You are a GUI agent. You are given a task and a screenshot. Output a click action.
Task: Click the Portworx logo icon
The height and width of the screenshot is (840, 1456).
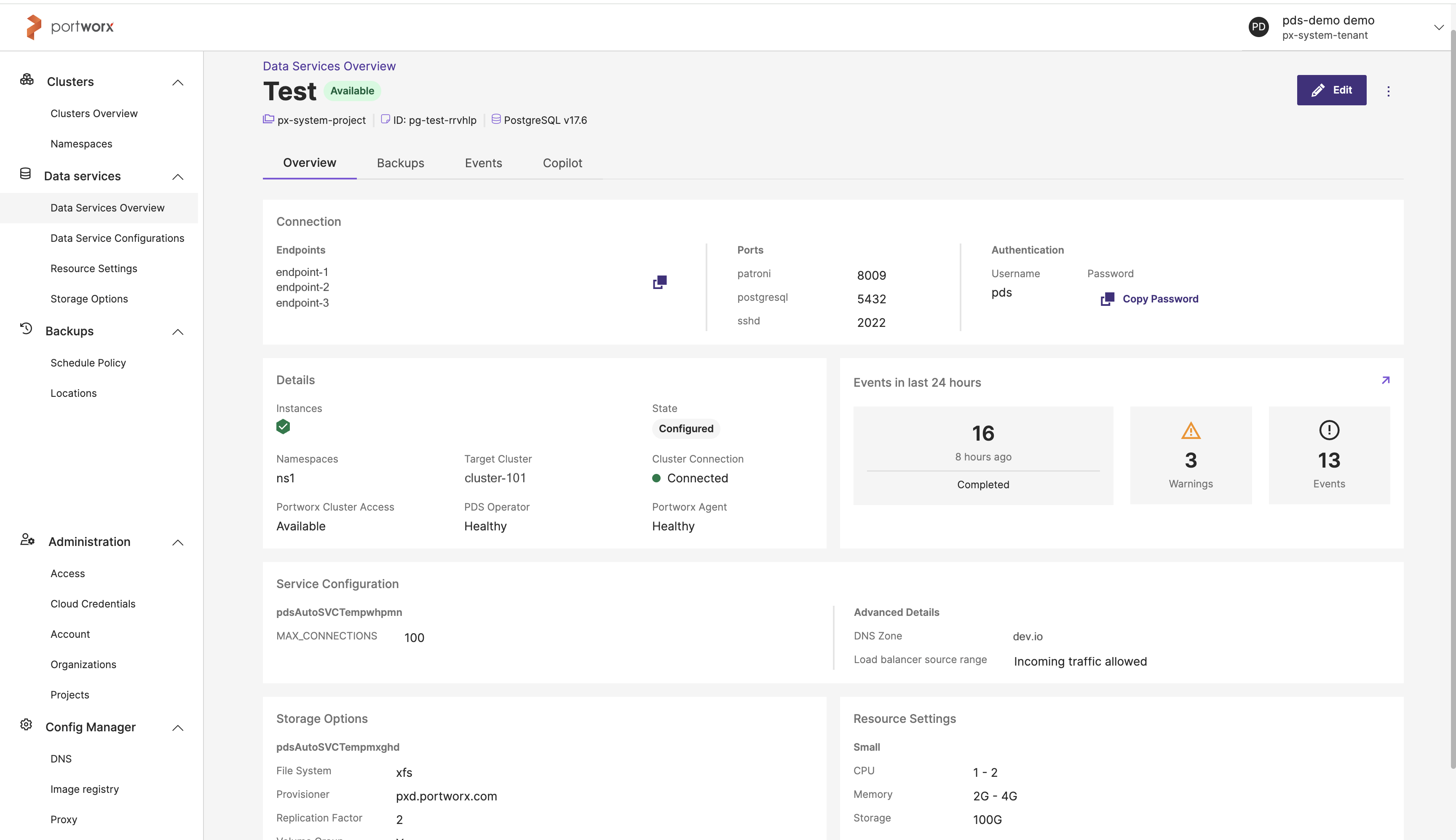pos(34,27)
